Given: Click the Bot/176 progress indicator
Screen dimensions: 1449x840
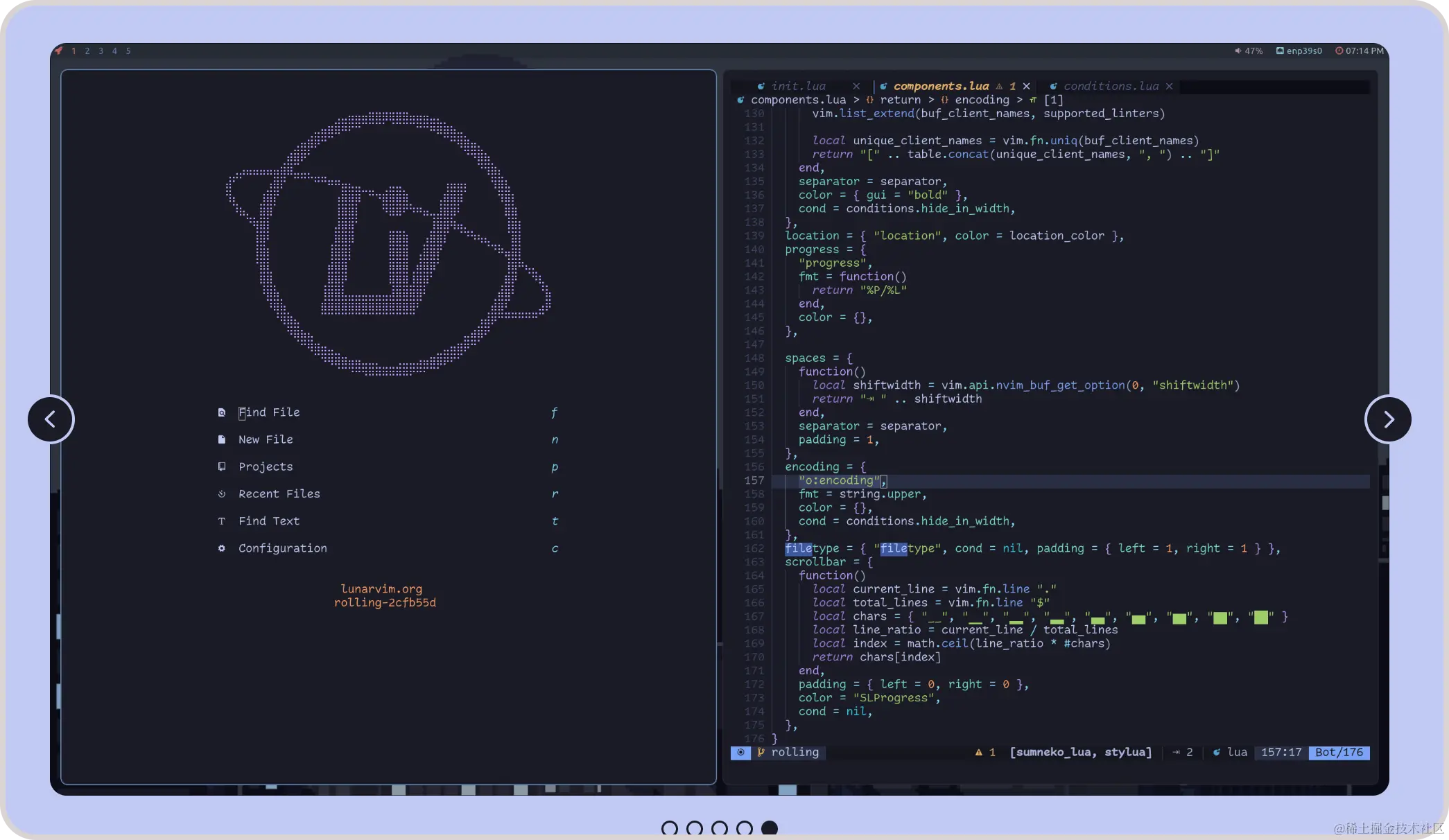Looking at the screenshot, I should 1339,753.
